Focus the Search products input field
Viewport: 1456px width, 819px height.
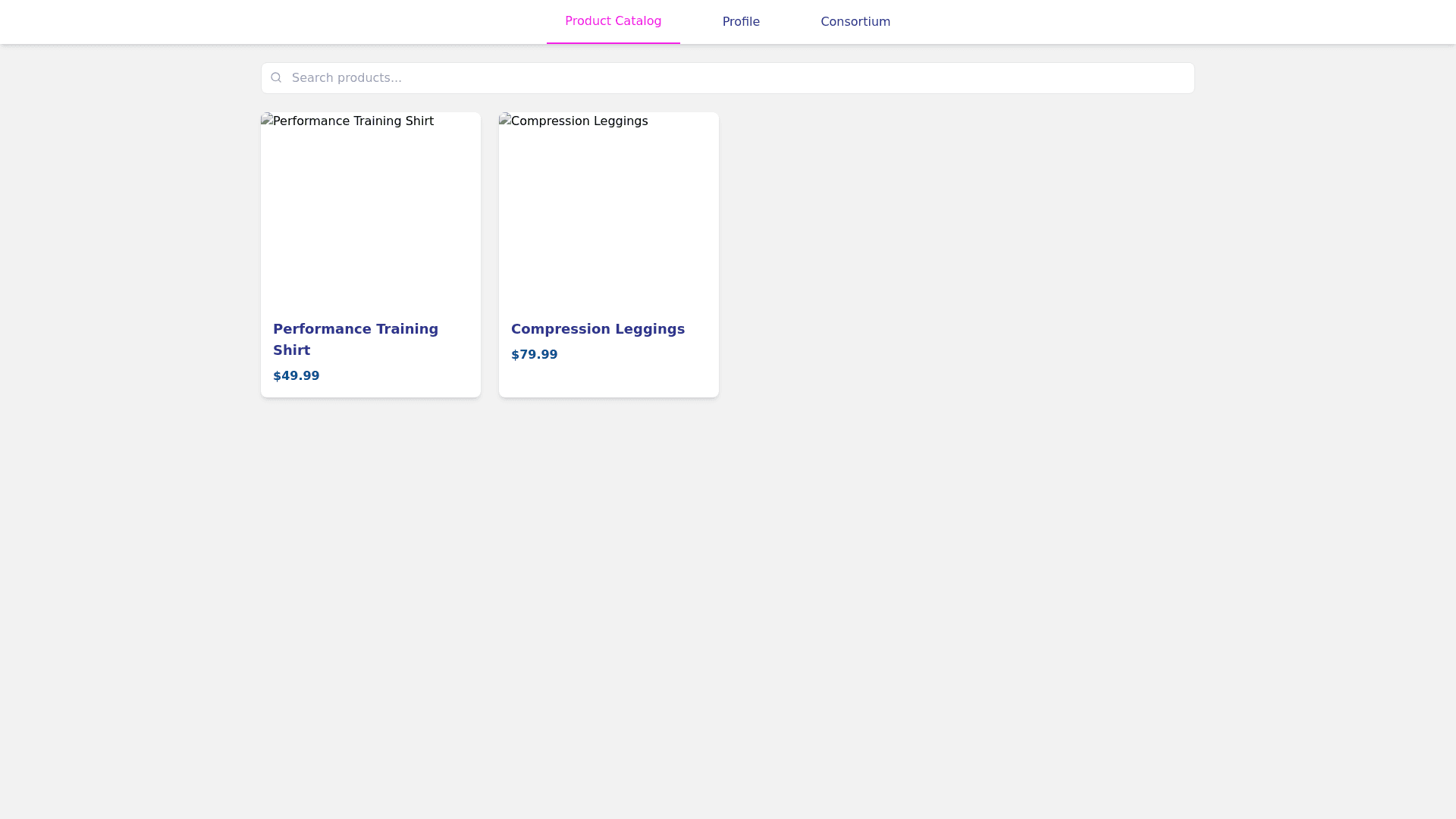pos(728,78)
